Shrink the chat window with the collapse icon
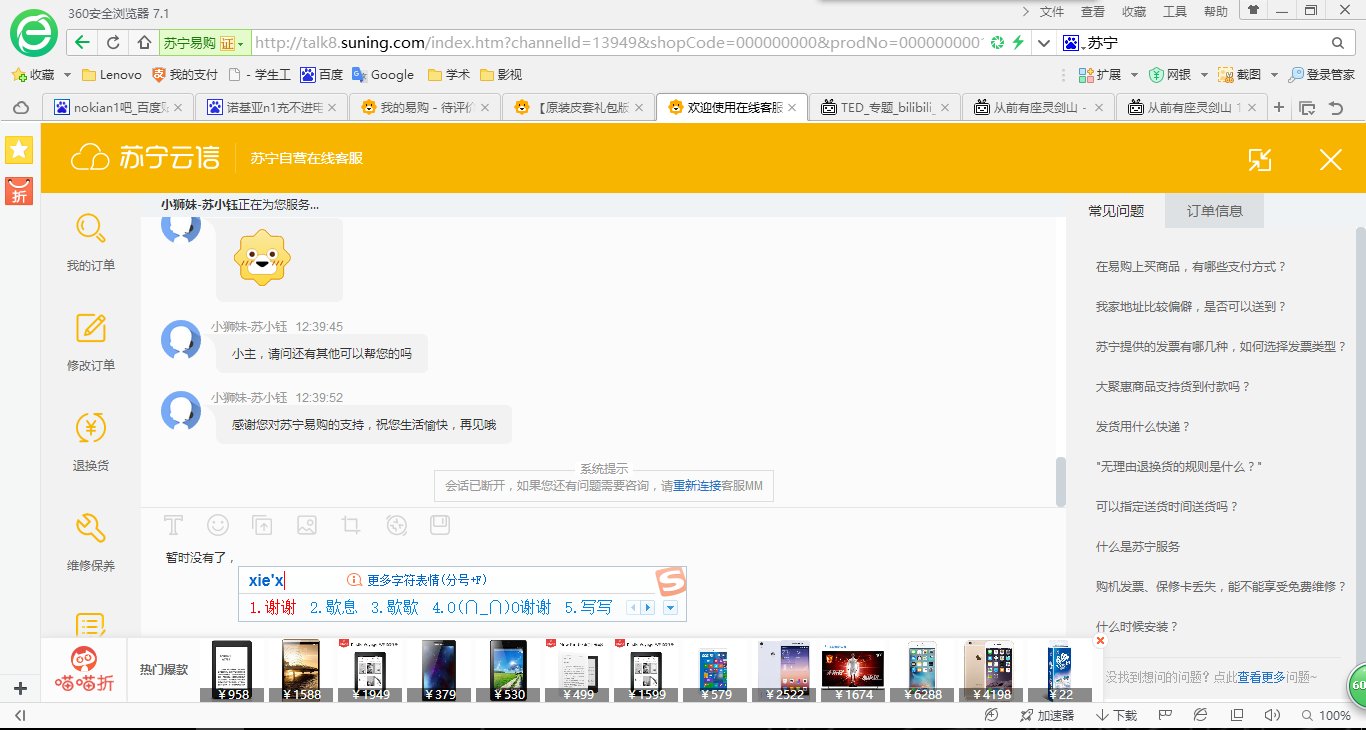The width and height of the screenshot is (1366, 730). tap(1260, 159)
